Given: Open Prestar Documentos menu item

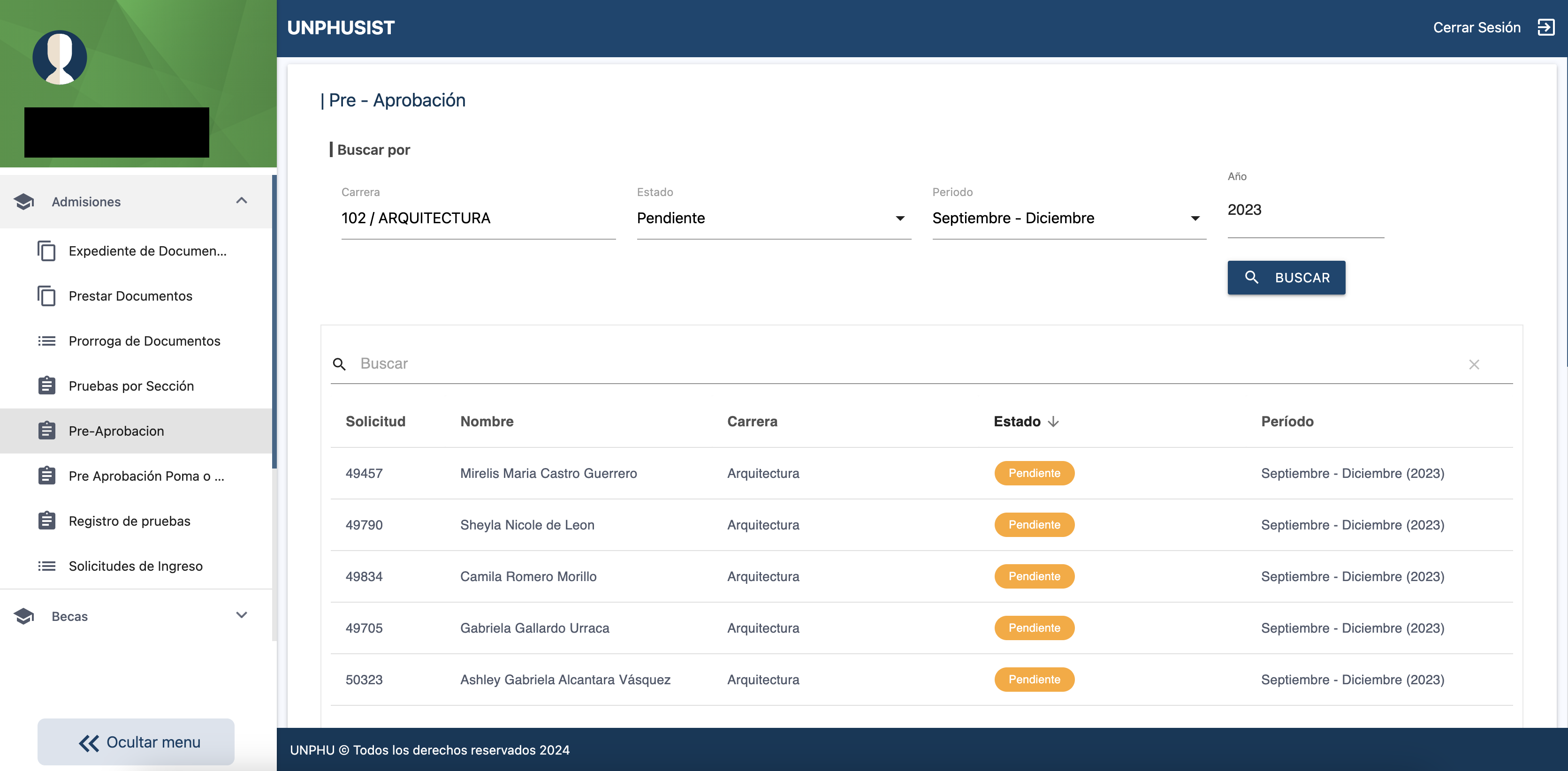Looking at the screenshot, I should point(130,296).
